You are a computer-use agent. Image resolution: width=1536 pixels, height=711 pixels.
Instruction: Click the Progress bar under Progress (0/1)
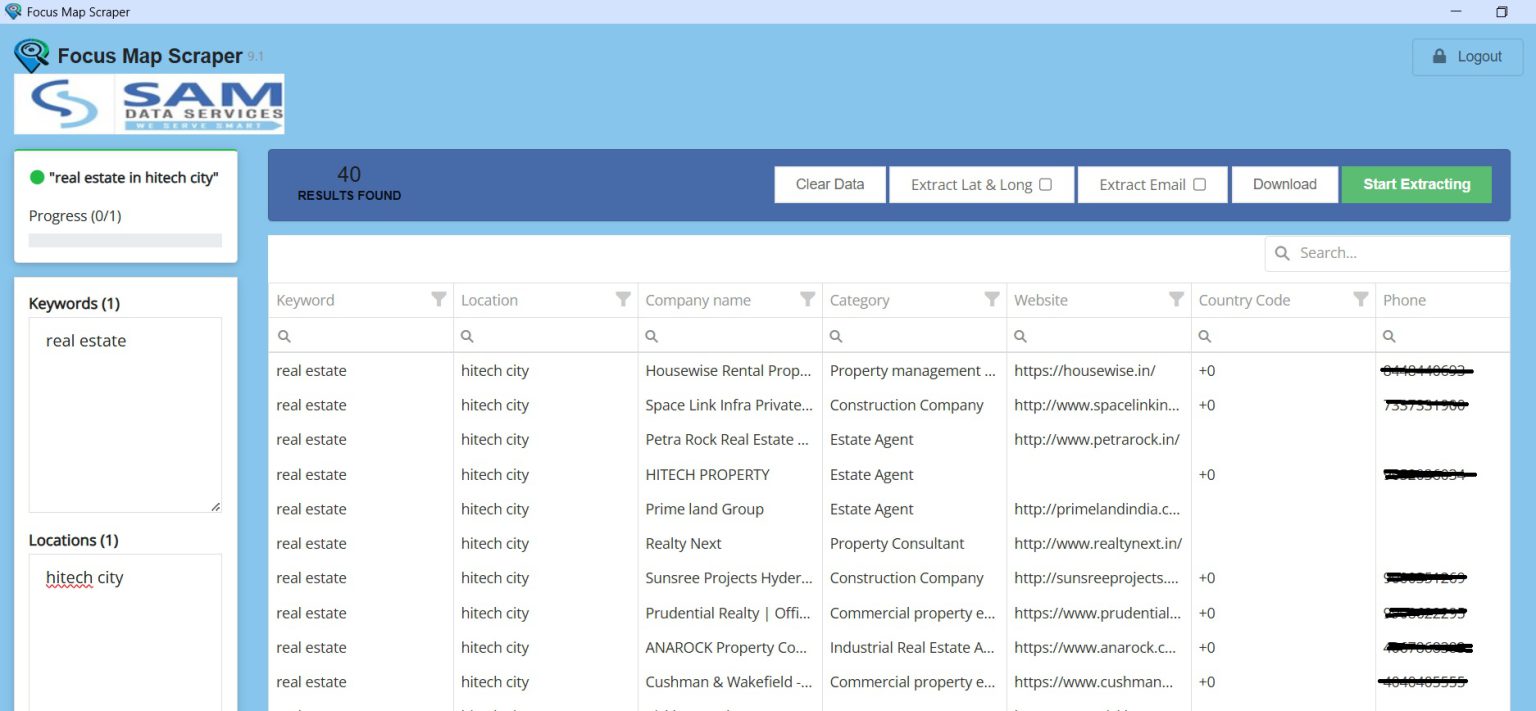[x=124, y=240]
